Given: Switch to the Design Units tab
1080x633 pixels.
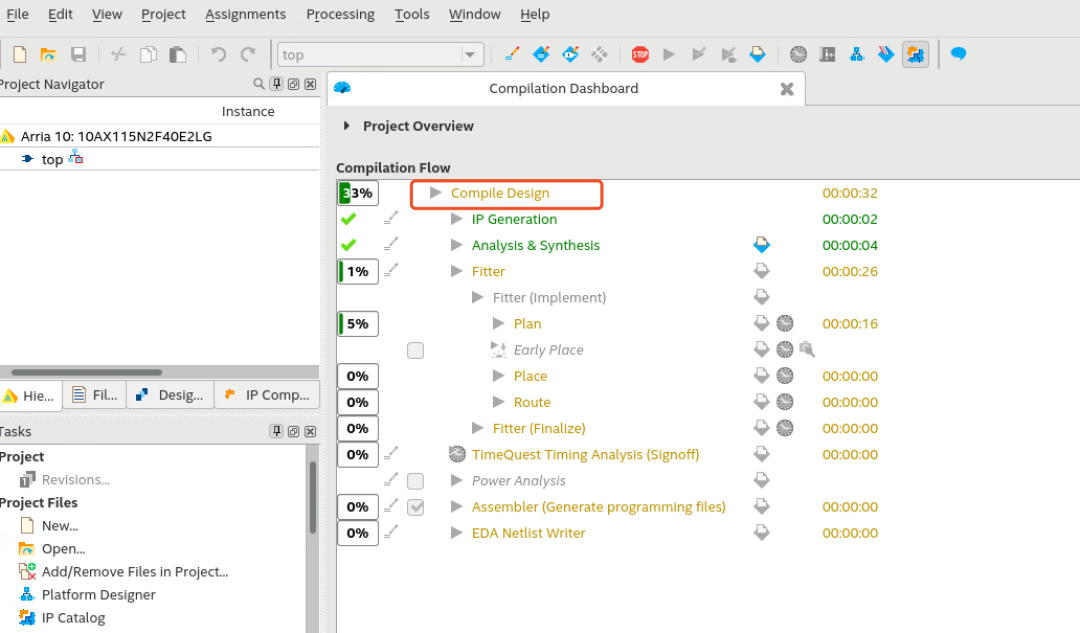Looking at the screenshot, I should click(x=170, y=395).
